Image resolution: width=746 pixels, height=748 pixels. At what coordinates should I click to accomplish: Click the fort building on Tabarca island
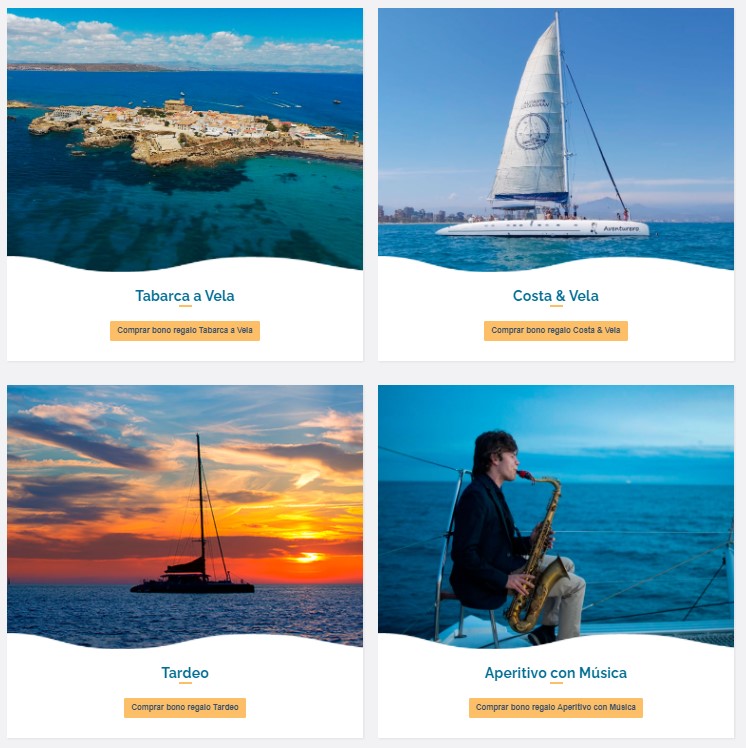tap(175, 104)
